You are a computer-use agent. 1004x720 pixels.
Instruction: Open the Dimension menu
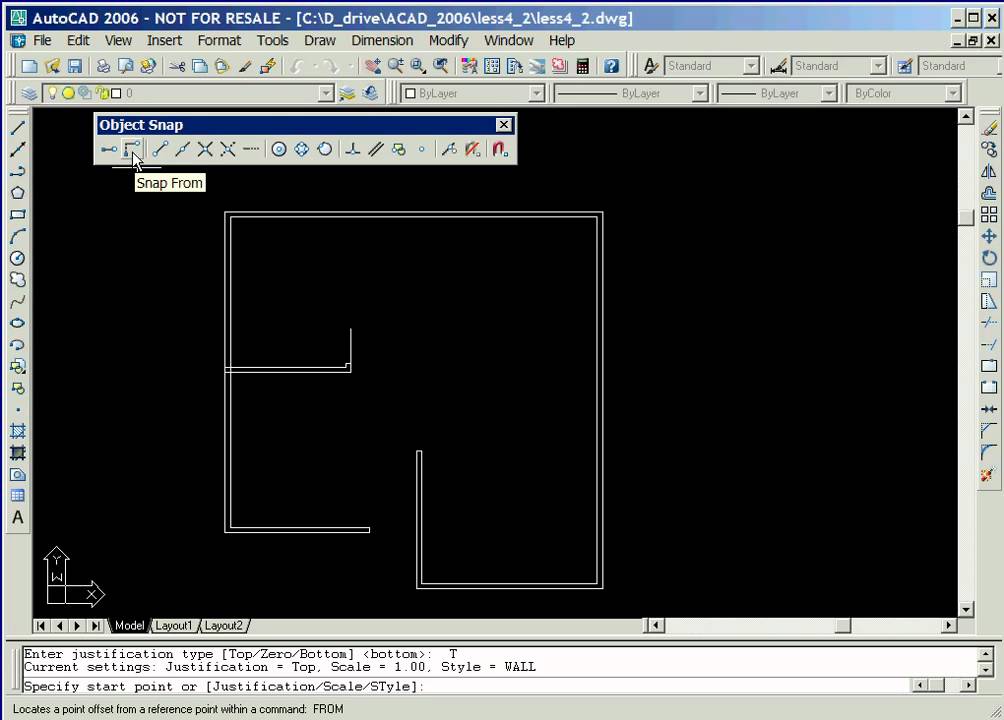click(x=381, y=40)
